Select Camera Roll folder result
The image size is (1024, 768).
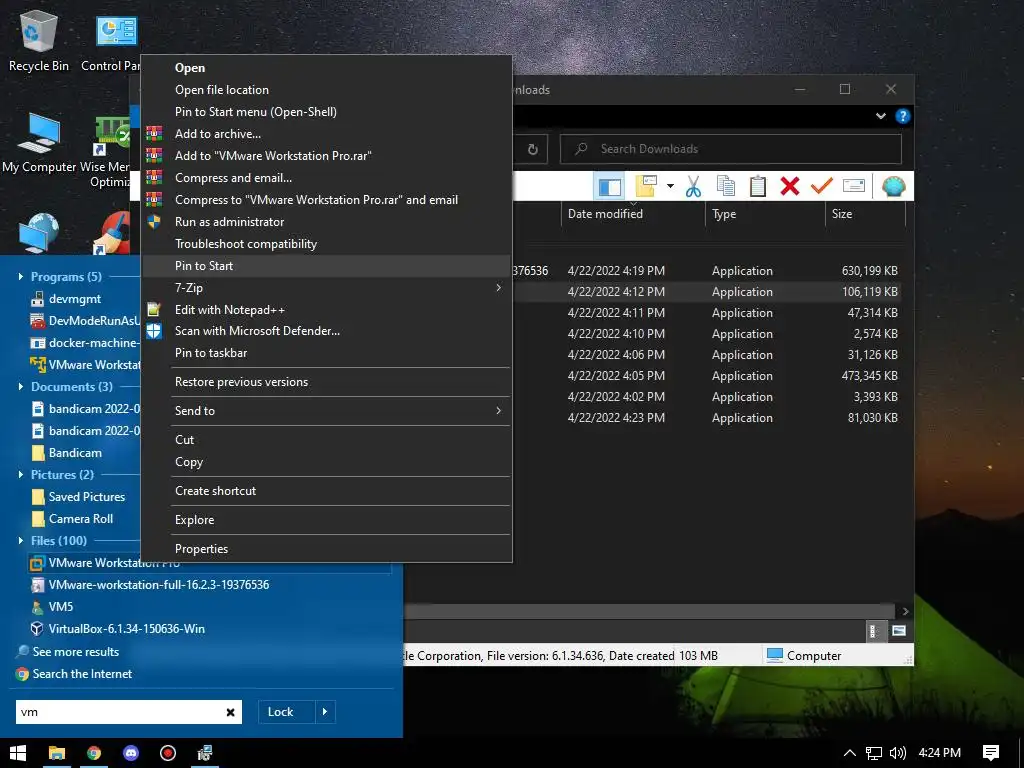pos(81,519)
